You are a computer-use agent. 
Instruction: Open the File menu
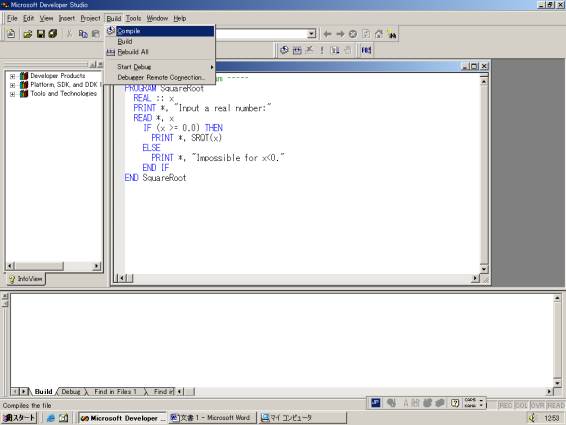(x=12, y=18)
